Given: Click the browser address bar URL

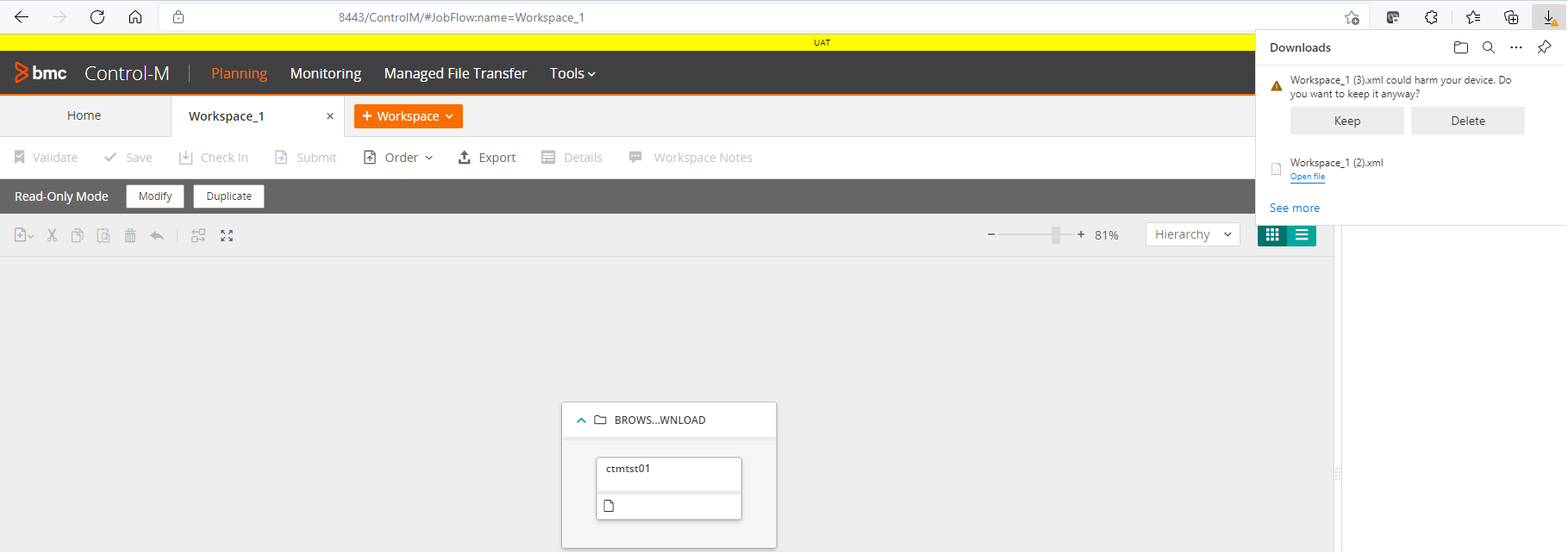Looking at the screenshot, I should coord(461,17).
